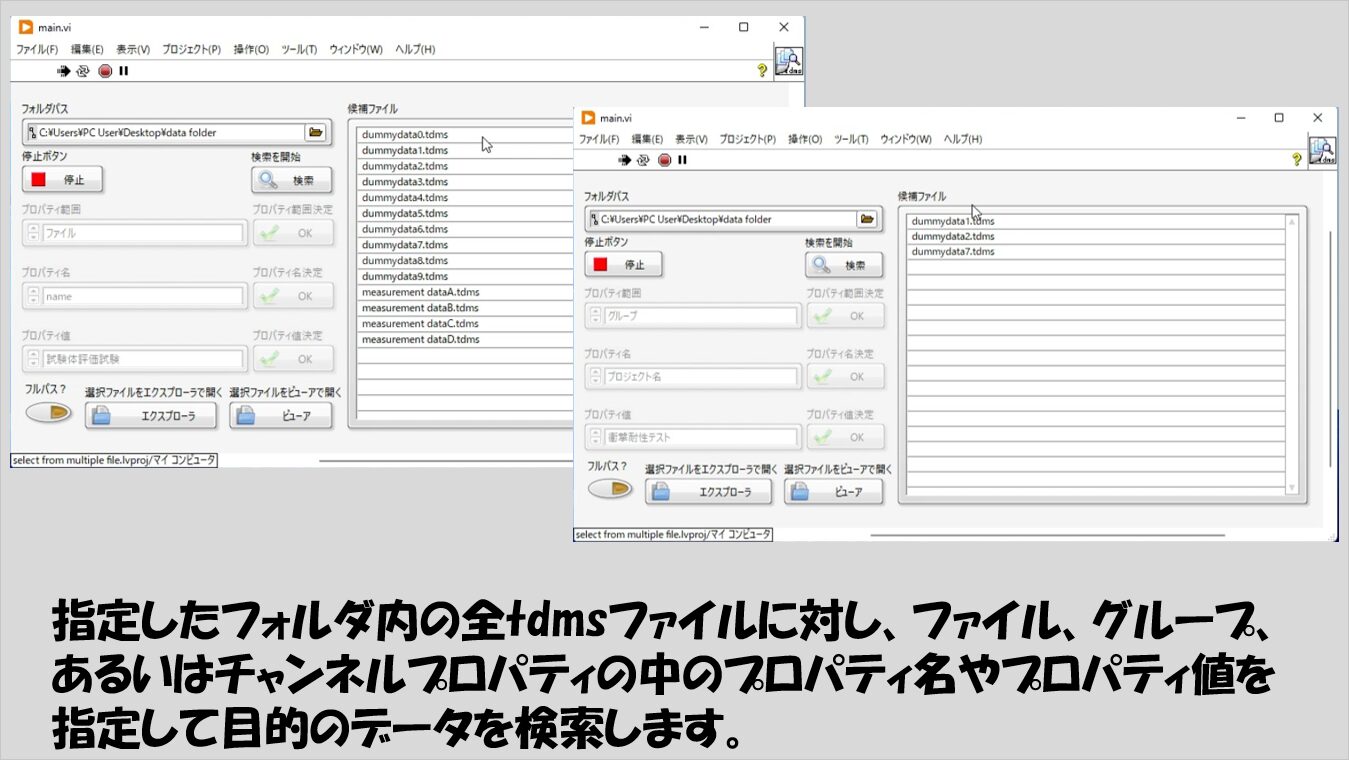Click Pause icon in front main.vi toolbar
The image size is (1349, 760).
coord(683,160)
